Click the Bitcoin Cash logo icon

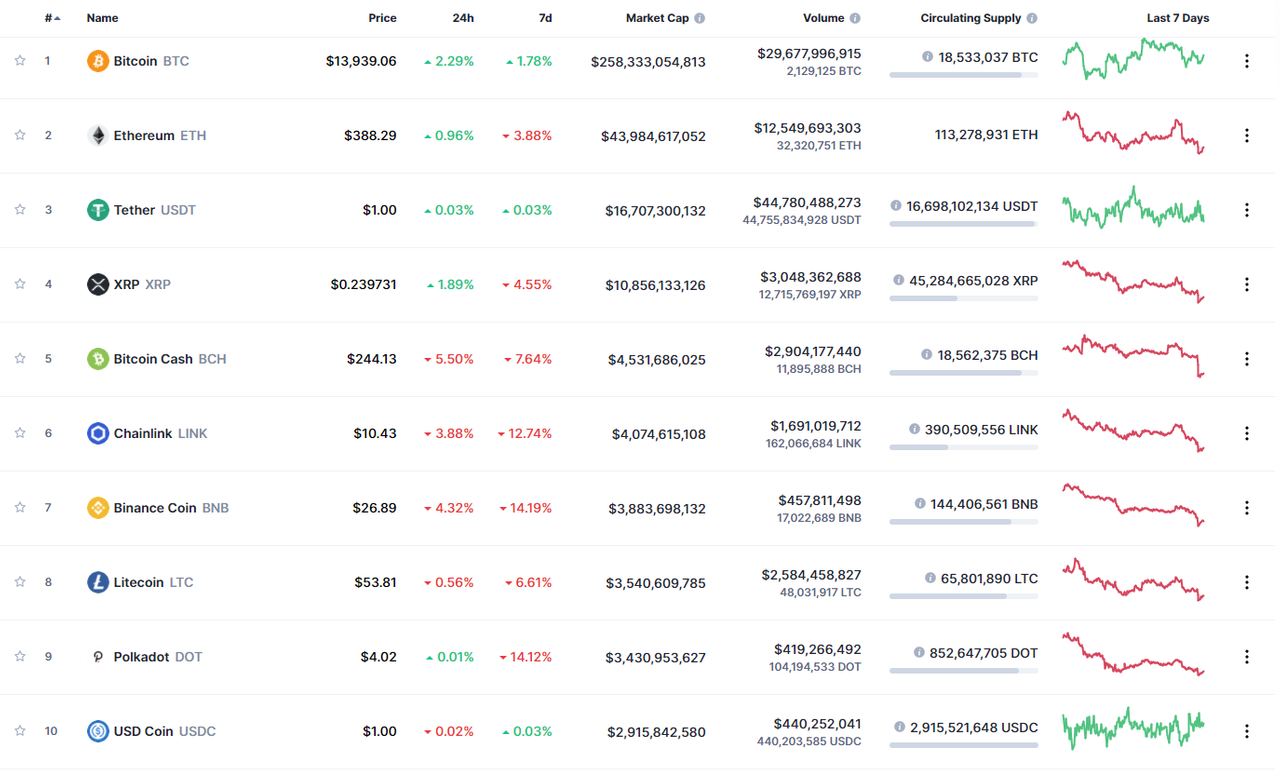(x=97, y=359)
